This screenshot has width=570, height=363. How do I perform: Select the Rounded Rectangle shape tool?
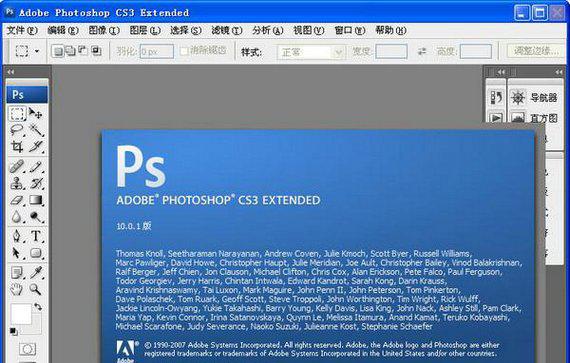pos(36,253)
